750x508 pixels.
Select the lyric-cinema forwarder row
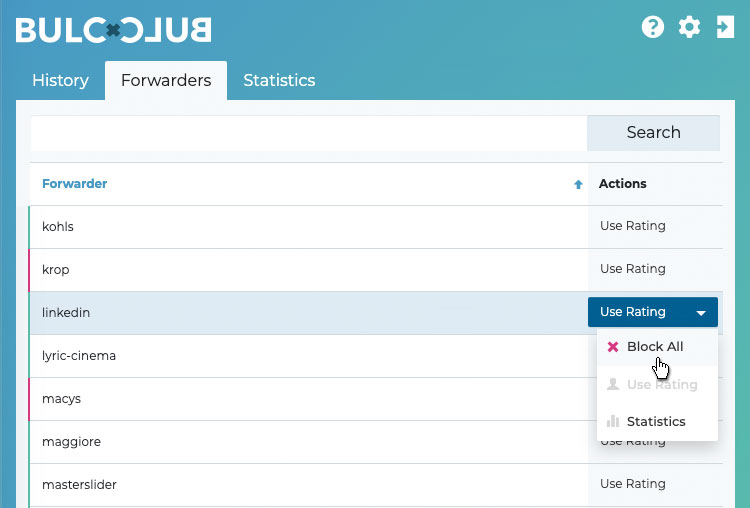coord(300,356)
